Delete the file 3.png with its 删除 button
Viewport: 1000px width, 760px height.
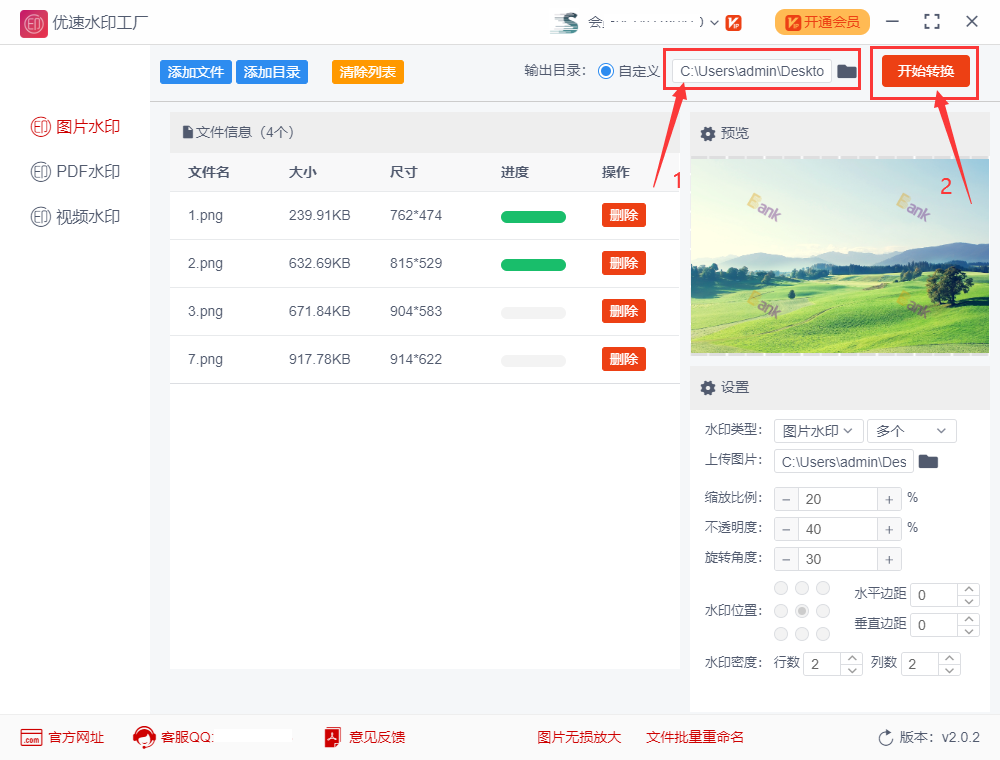623,311
